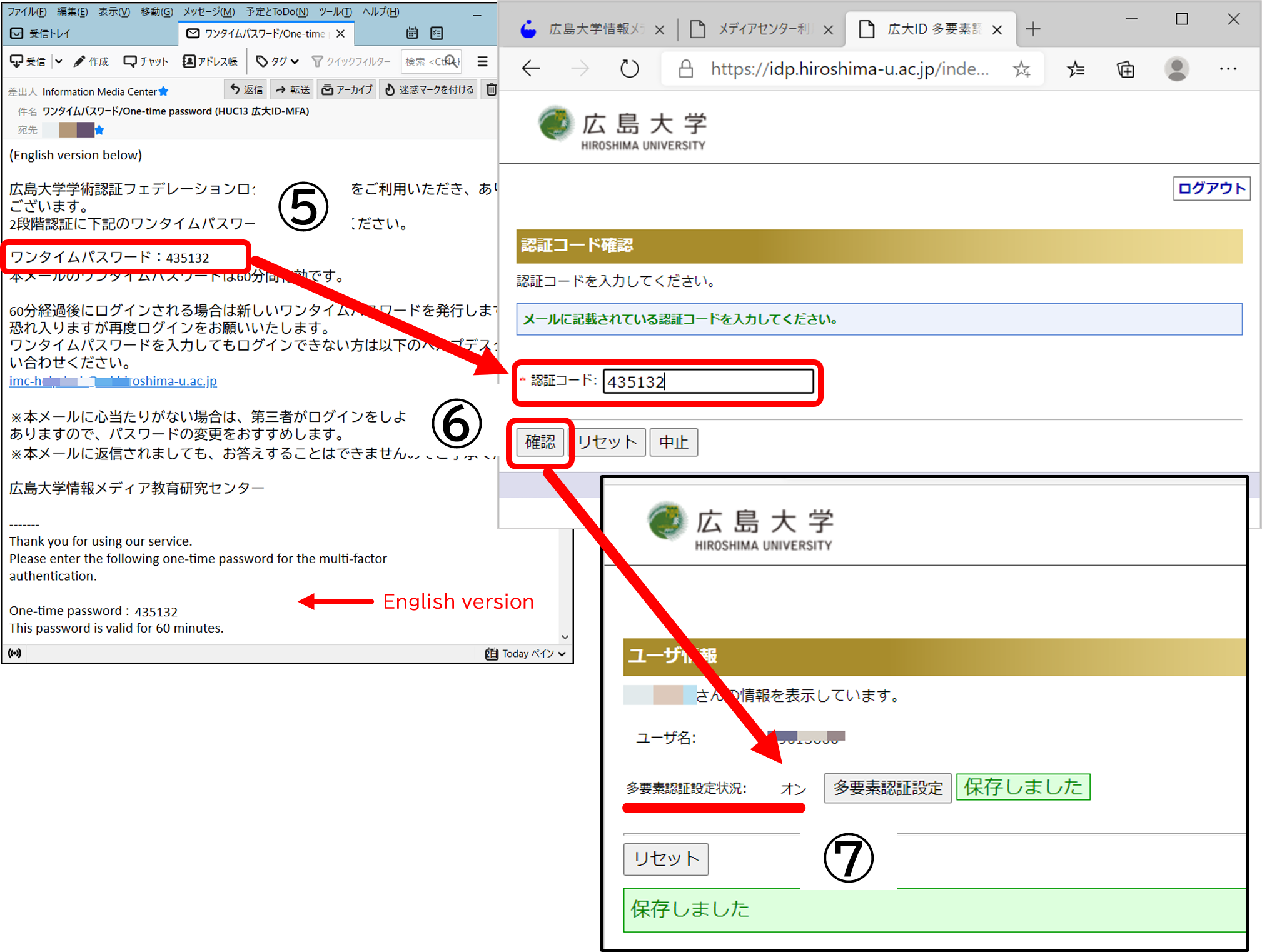Image resolution: width=1262 pixels, height=952 pixels.
Task: Add this page to favorites star
Action: pos(1022,69)
